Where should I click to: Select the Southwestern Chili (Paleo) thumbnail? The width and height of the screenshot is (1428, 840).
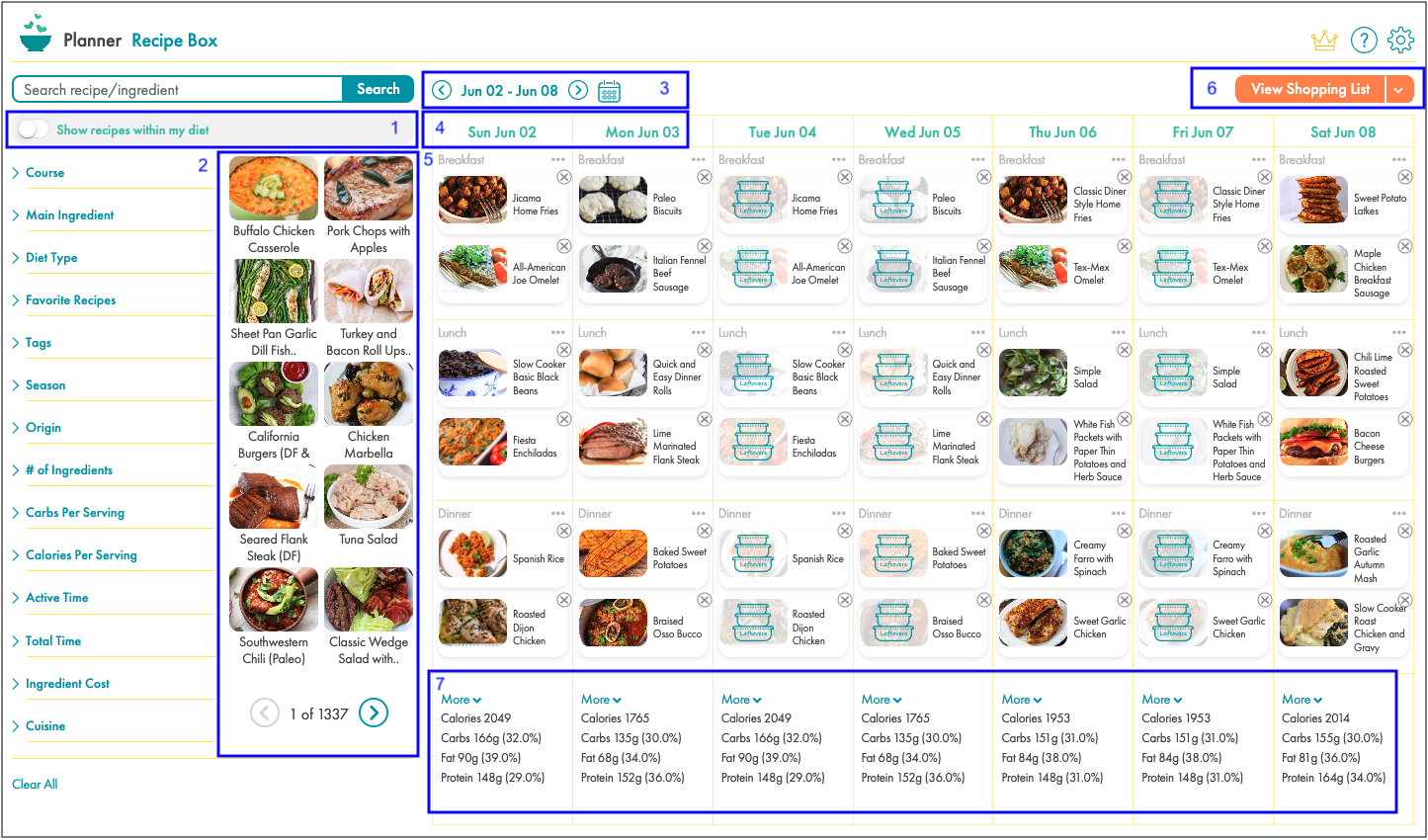coord(274,599)
